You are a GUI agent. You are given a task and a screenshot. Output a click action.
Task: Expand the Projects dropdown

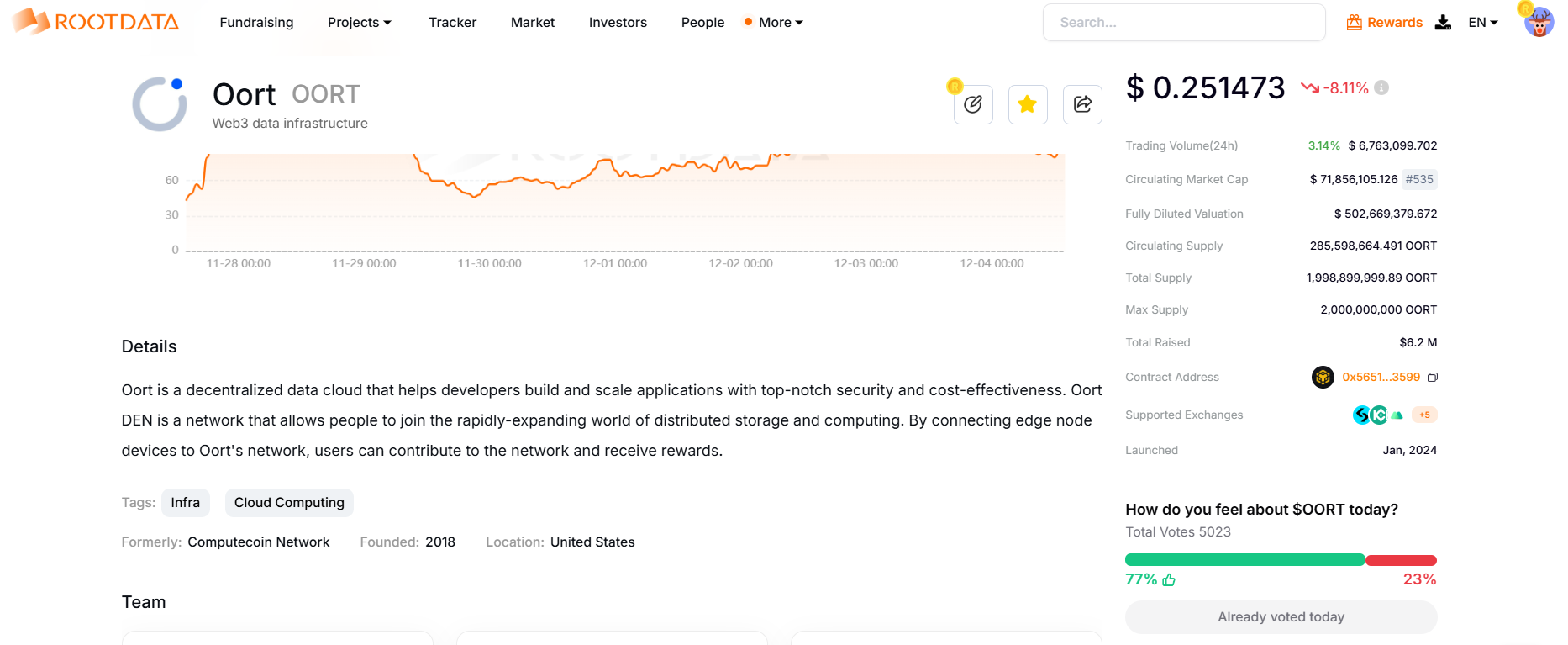[x=360, y=23]
